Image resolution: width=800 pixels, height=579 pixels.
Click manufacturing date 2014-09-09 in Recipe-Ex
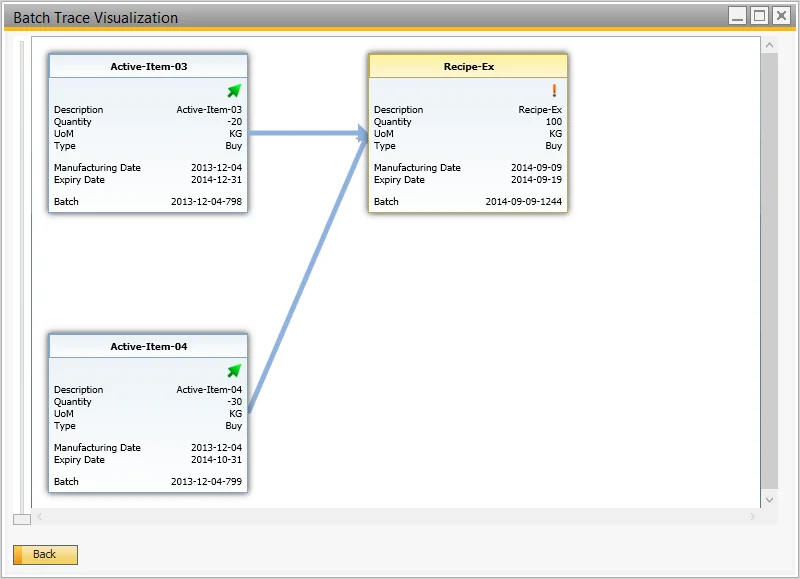536,167
